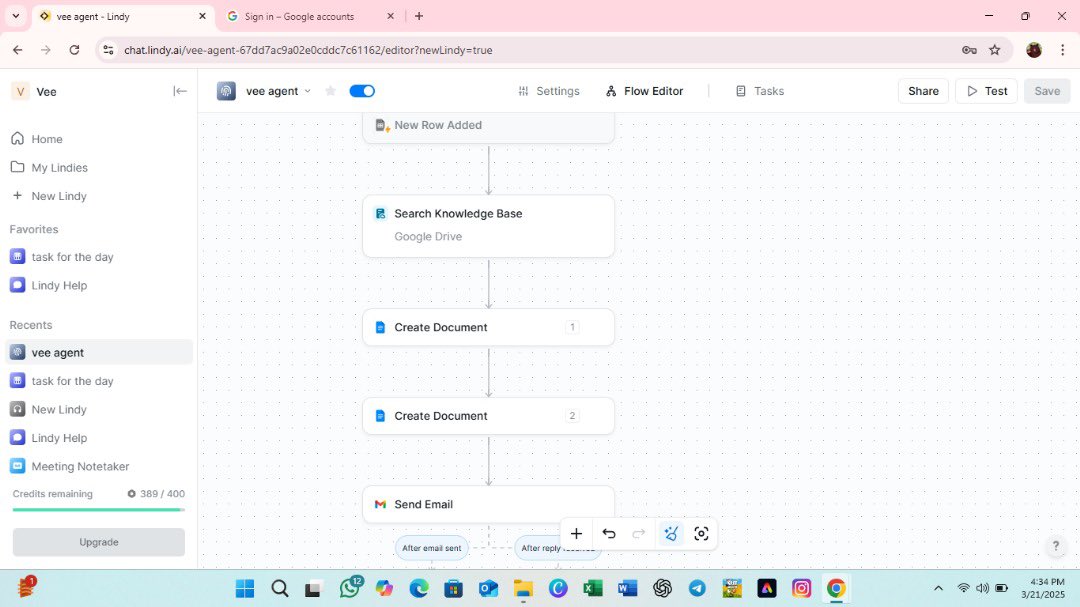
Task: Show hidden system tray icons
Action: (938, 588)
